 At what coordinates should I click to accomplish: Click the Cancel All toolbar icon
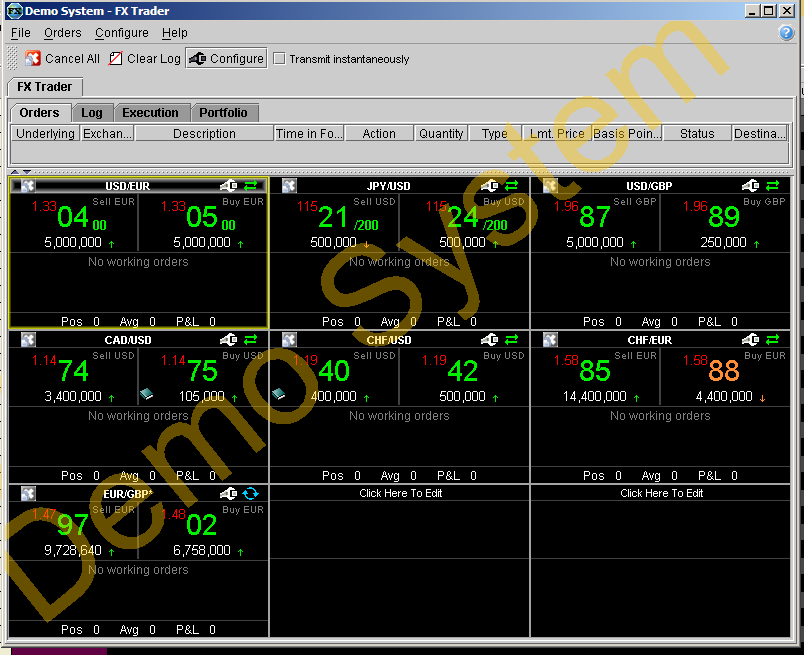pyautogui.click(x=33, y=58)
